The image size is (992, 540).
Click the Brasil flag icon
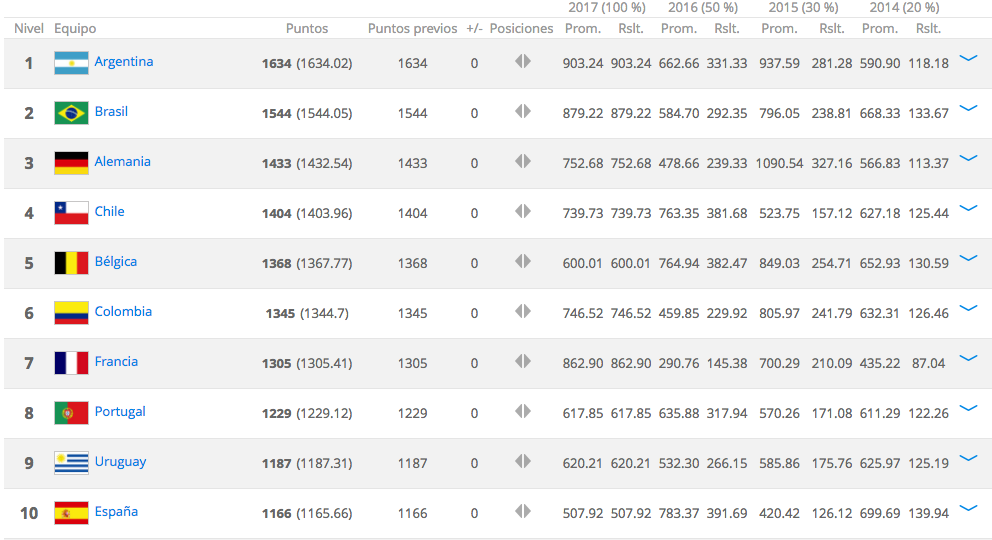pos(71,113)
